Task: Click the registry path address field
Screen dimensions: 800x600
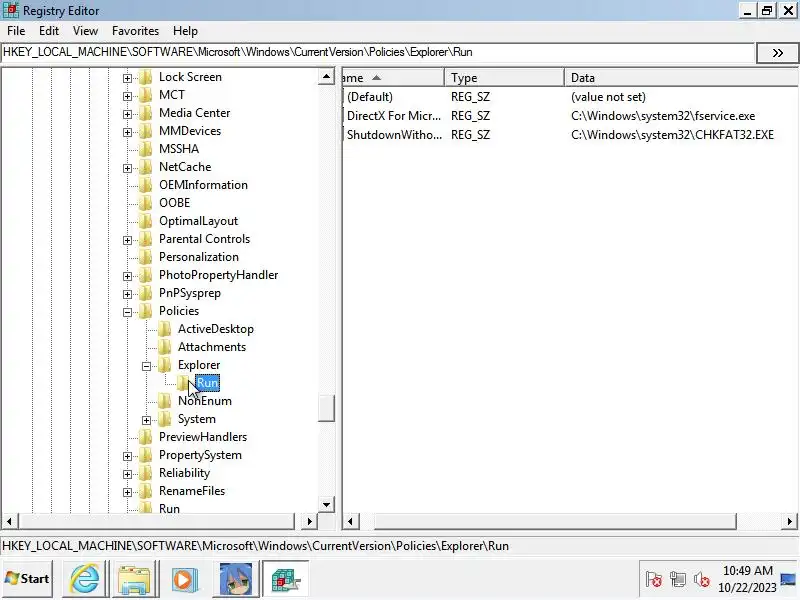Action: click(378, 53)
